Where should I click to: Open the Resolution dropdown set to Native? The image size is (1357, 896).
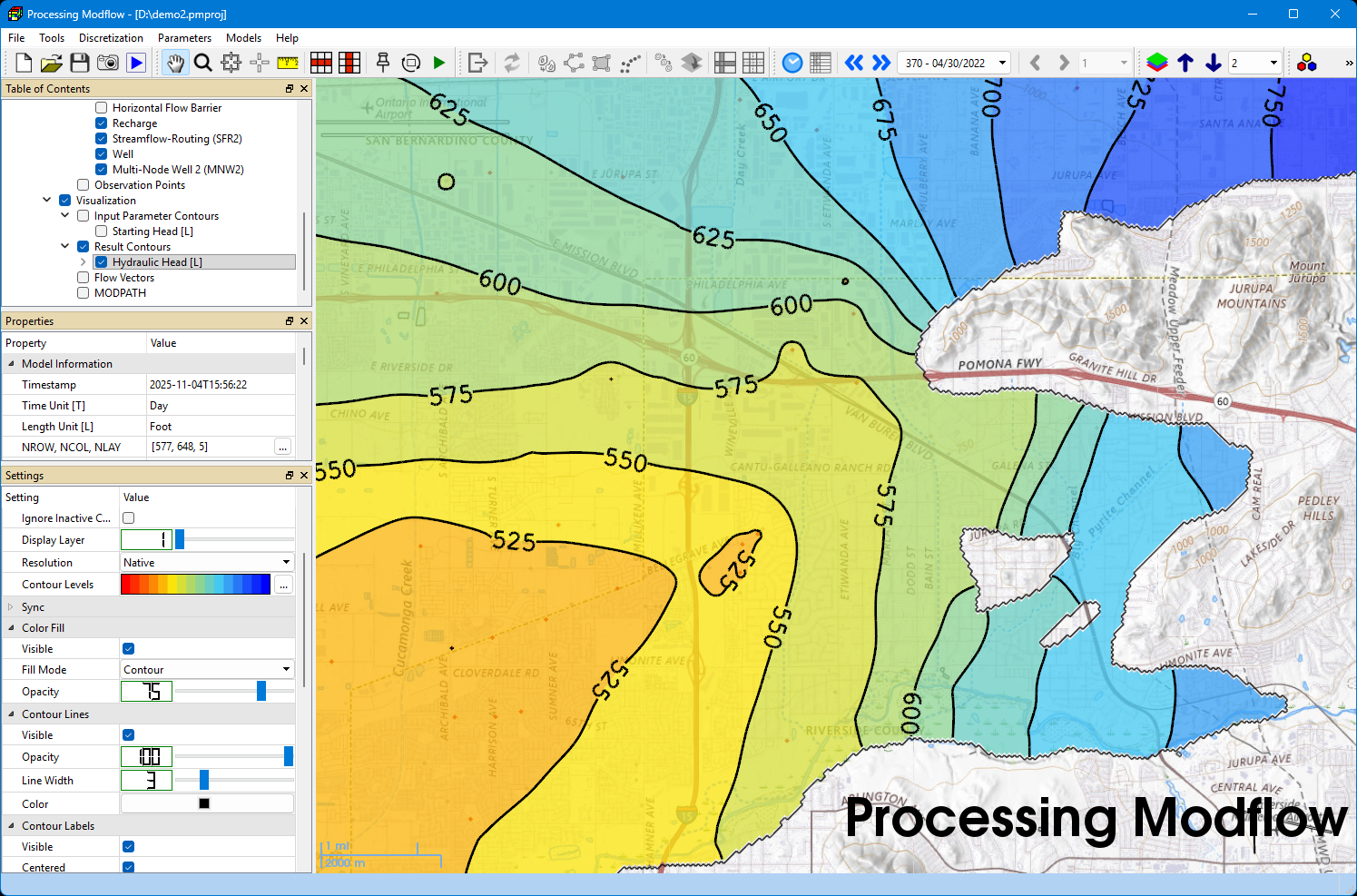[x=207, y=563]
